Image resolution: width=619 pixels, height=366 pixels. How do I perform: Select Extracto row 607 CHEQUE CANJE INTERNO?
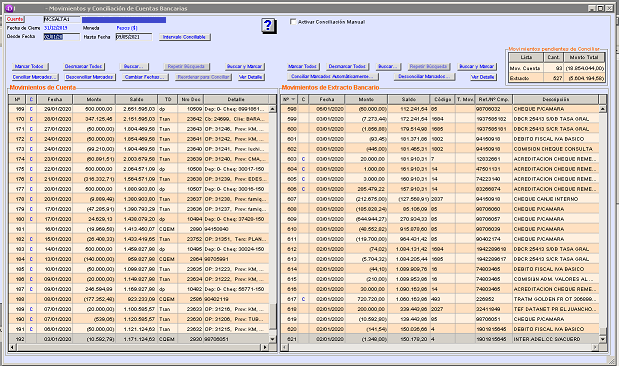point(440,199)
